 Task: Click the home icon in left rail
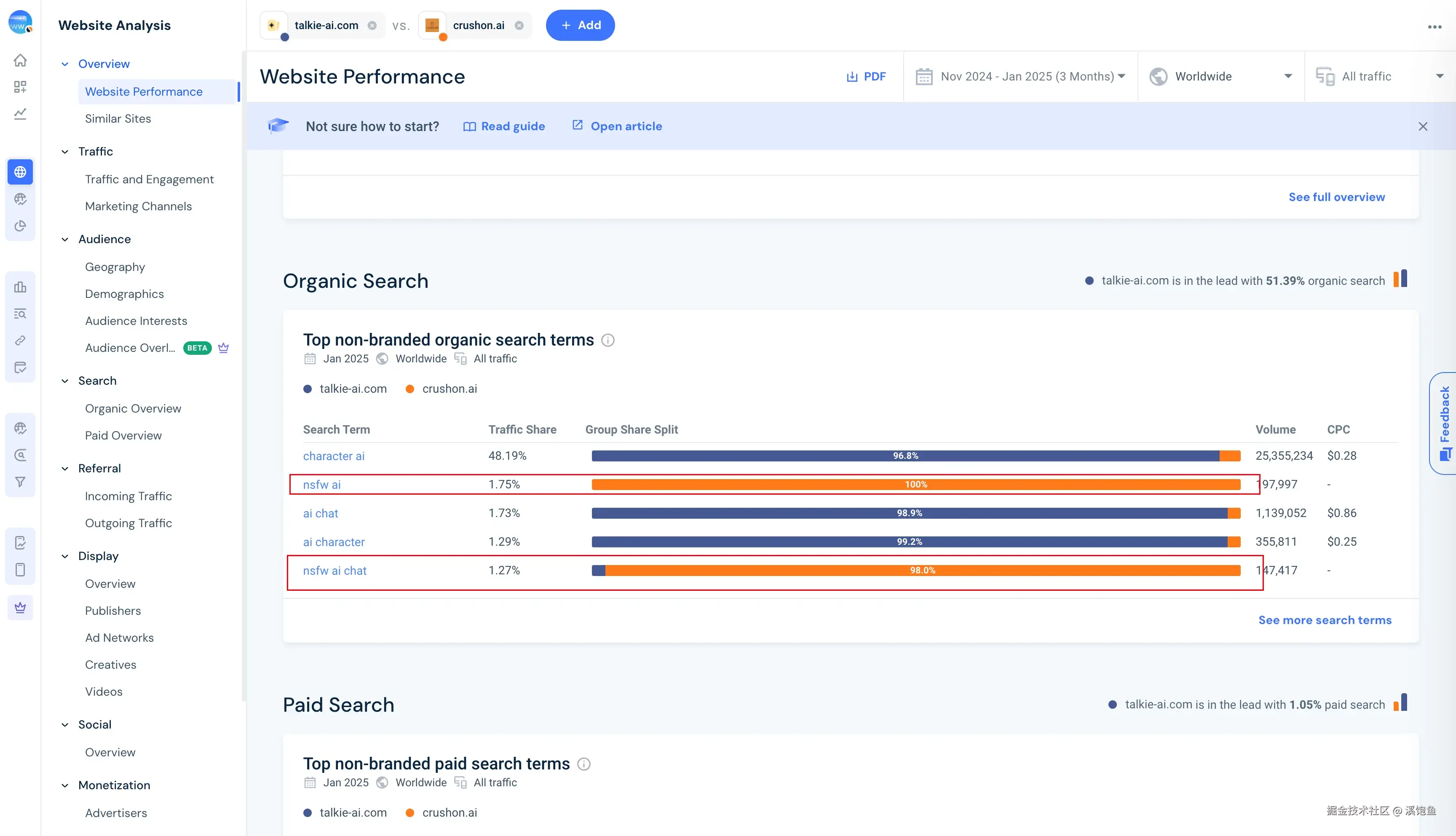coord(20,60)
